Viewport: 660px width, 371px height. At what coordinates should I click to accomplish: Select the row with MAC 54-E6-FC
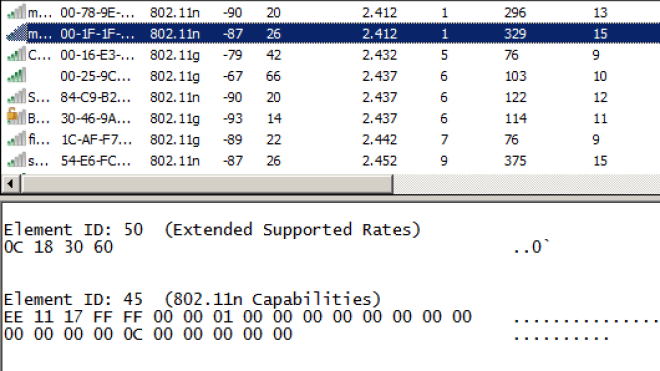coord(330,160)
